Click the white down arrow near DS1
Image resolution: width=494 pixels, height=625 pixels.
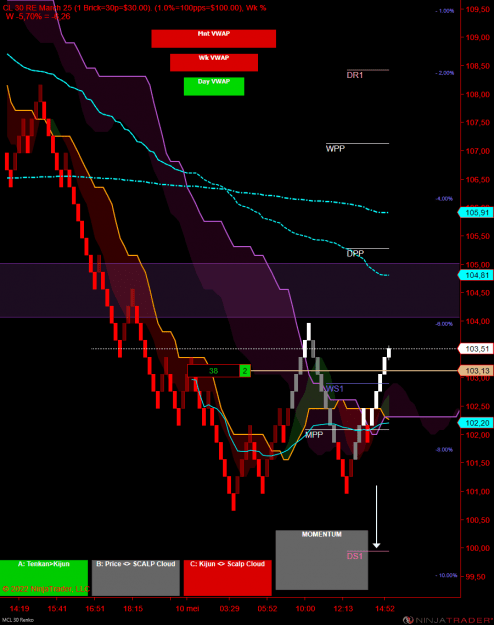(x=376, y=517)
